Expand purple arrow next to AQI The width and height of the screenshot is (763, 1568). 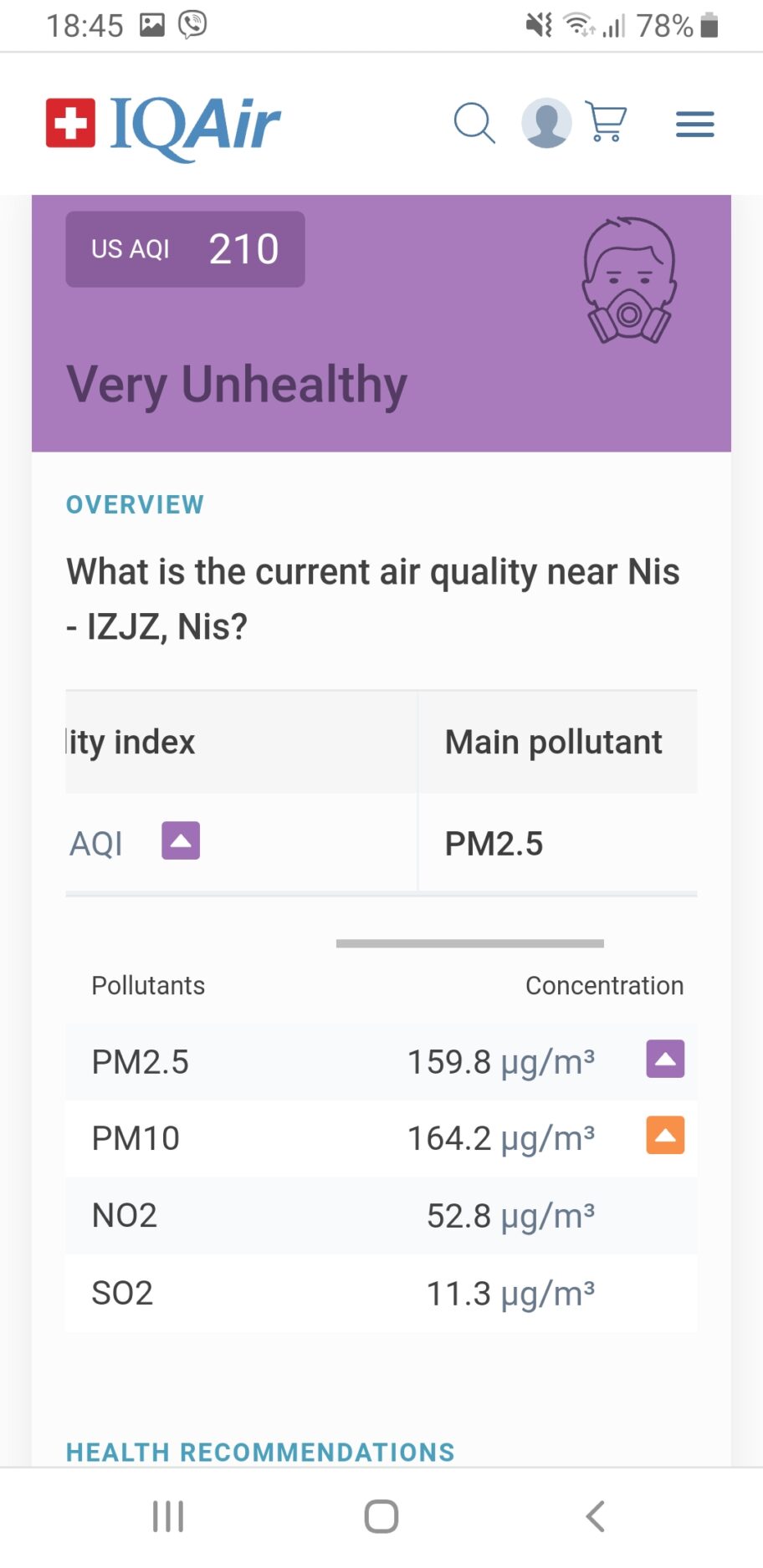click(181, 841)
